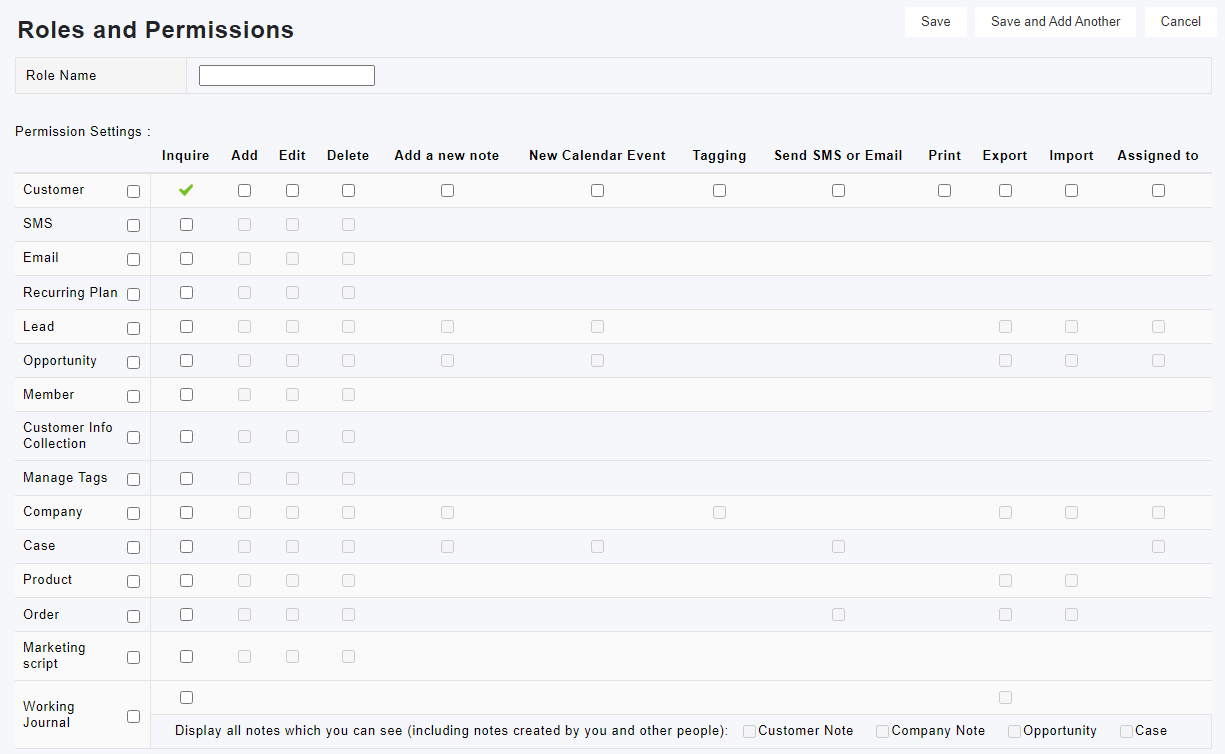The image size is (1225, 754).
Task: Allow Print permission for Customer
Action: click(x=944, y=191)
